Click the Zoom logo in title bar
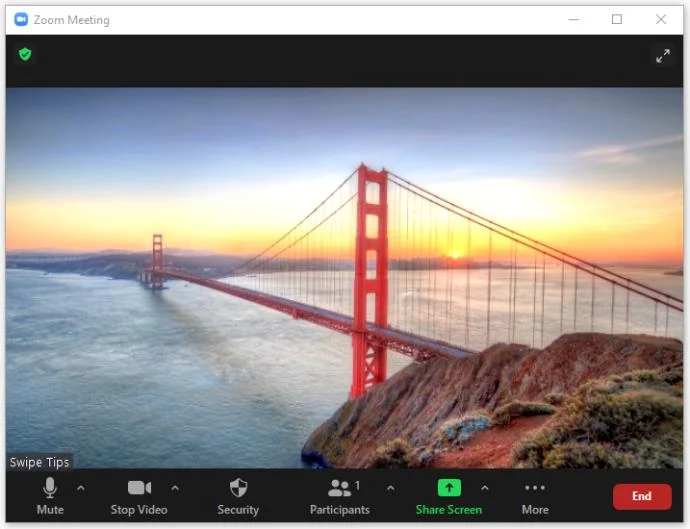This screenshot has height=529, width=690. click(x=21, y=19)
